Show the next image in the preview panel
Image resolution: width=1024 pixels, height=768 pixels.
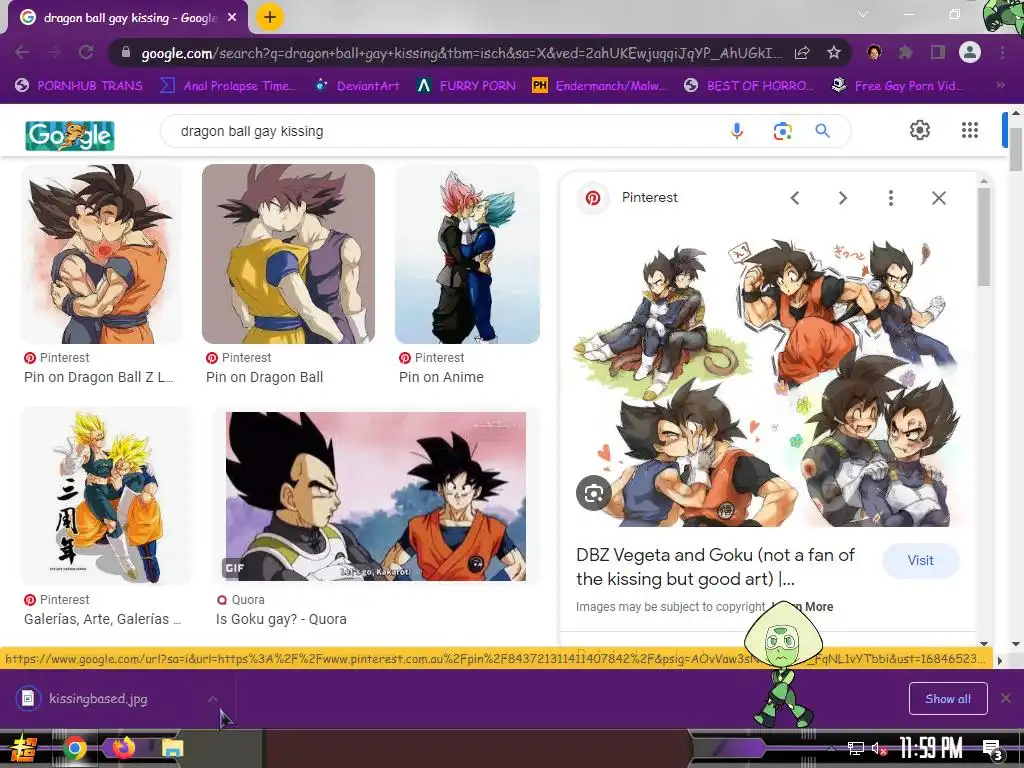click(x=842, y=198)
